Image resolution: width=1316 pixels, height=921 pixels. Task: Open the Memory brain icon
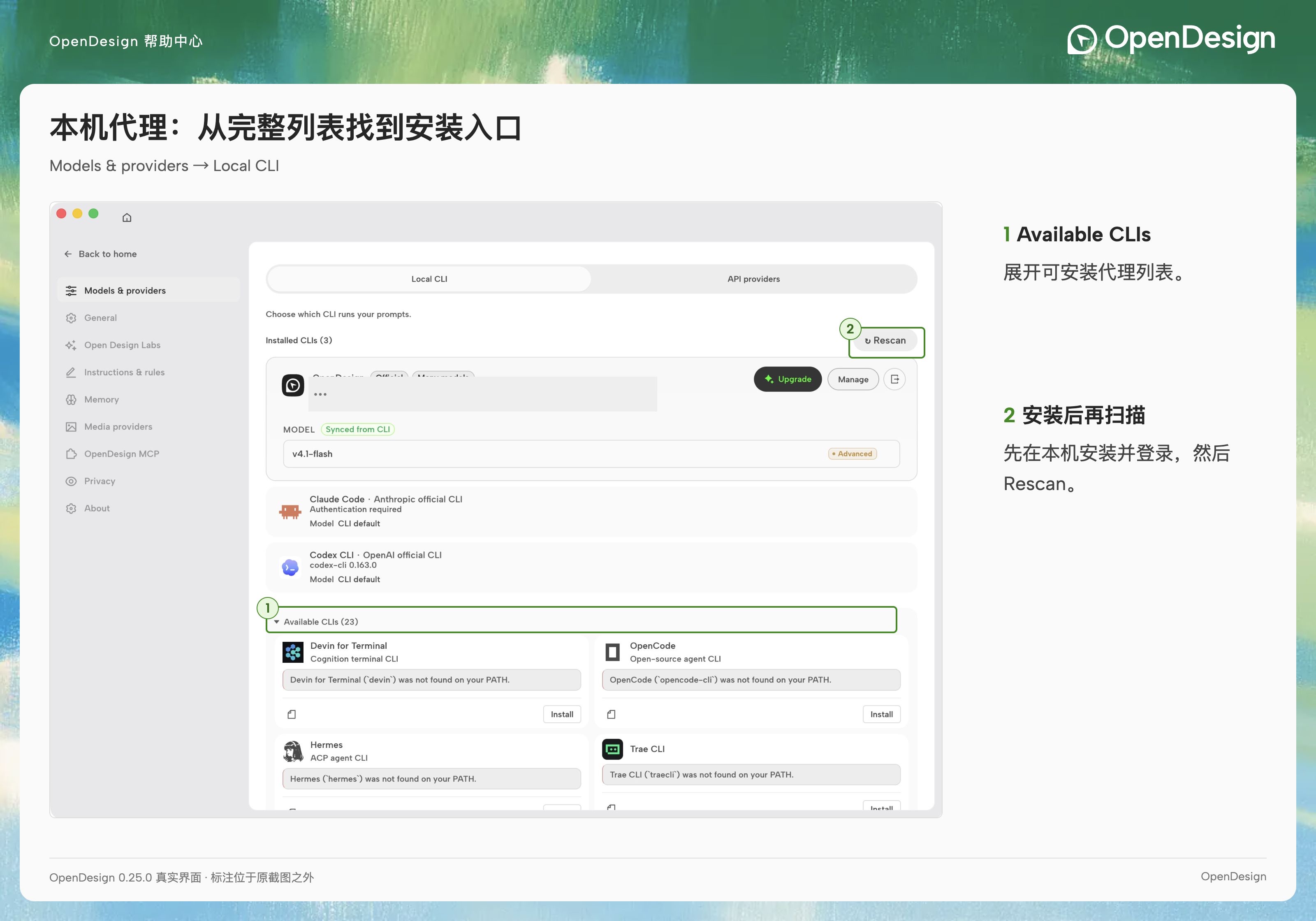(71, 400)
